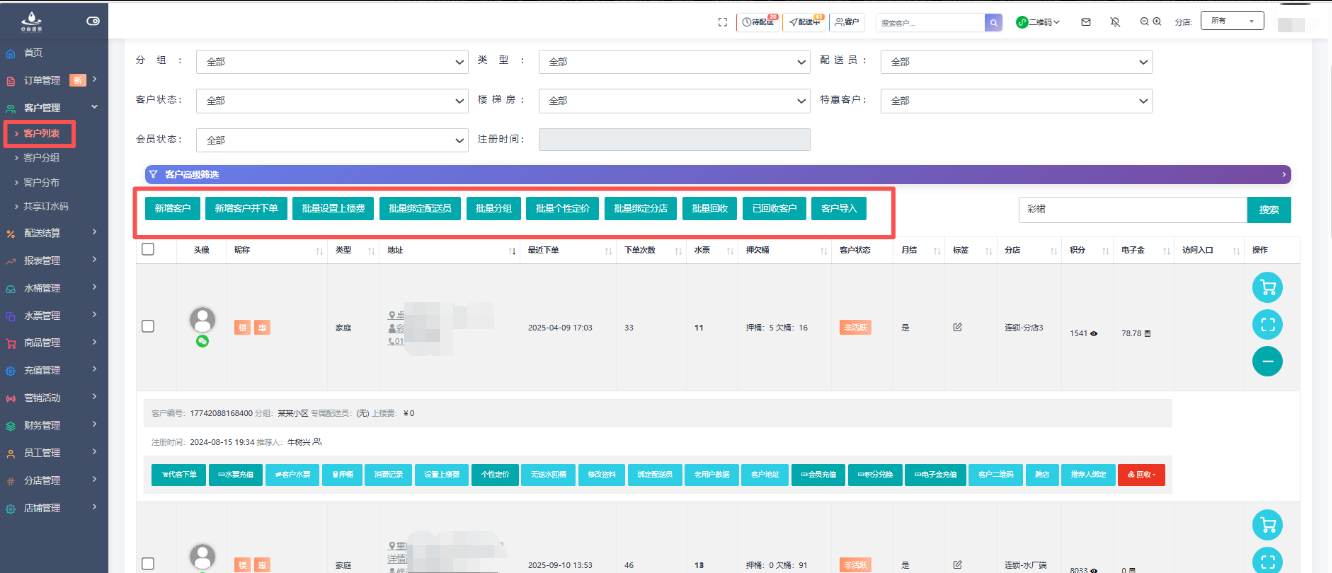Toggle the sidebar collapse switch at top left
This screenshot has height=573, width=1332.
pyautogui.click(x=93, y=21)
